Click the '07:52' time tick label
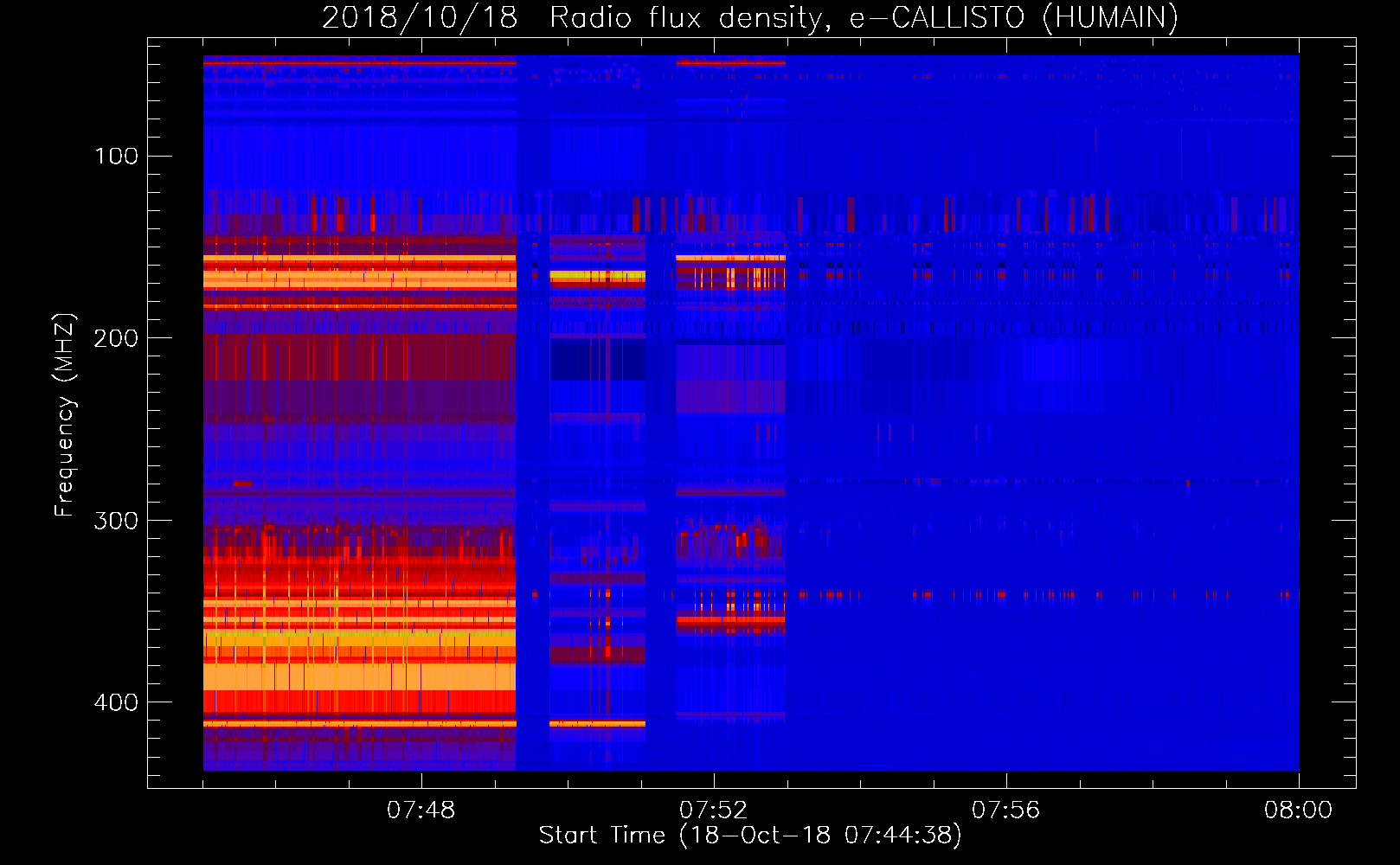Viewport: 1400px width, 865px height. tap(714, 811)
